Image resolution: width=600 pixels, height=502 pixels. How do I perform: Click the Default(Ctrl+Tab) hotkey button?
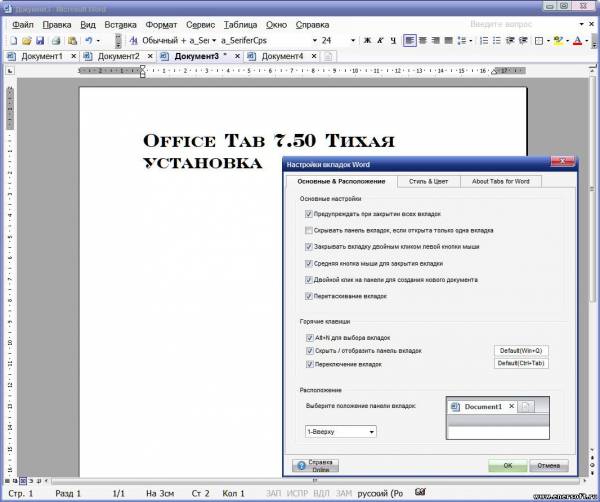point(521,363)
